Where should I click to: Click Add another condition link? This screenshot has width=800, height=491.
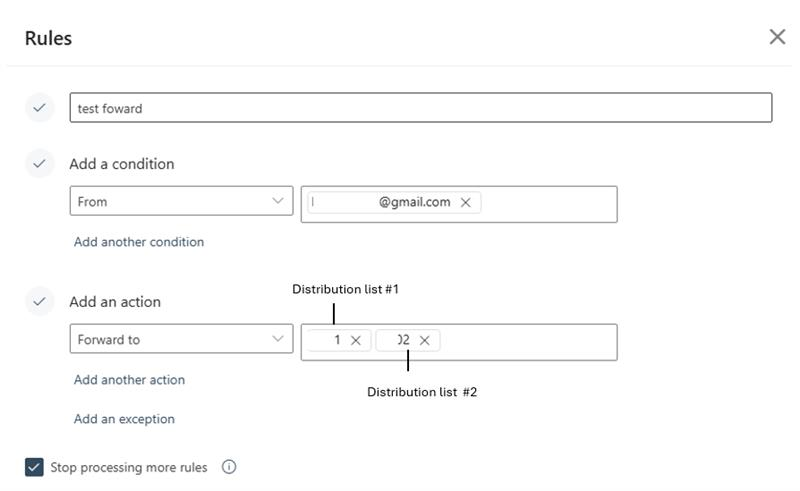139,242
